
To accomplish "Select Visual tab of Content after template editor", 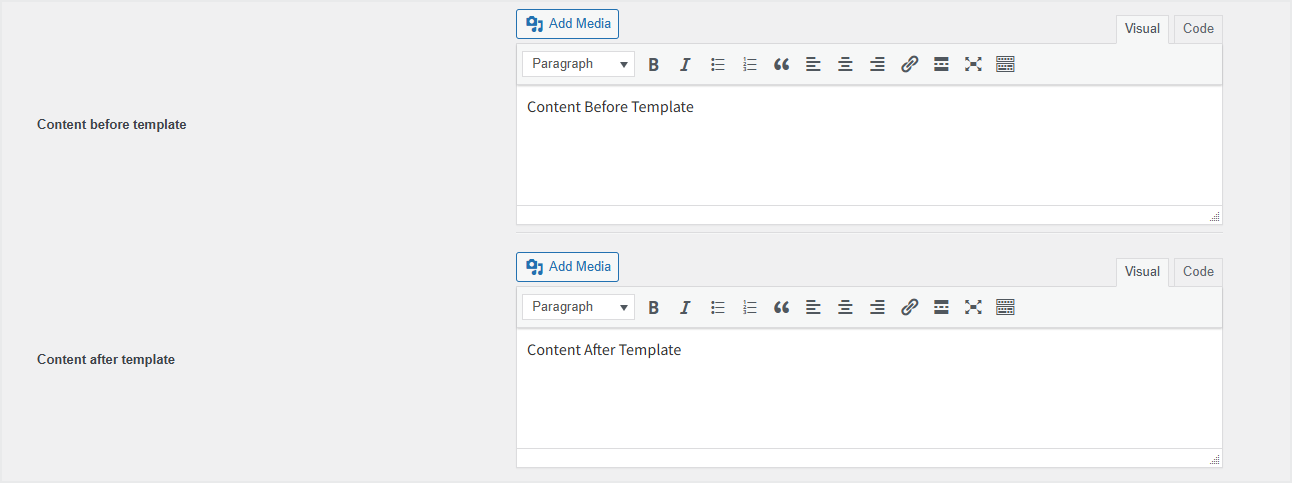I will point(1142,272).
